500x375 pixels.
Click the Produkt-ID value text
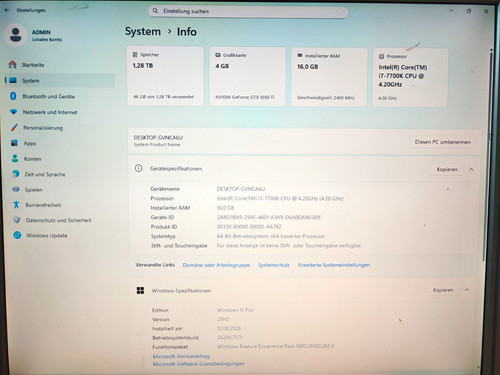[x=249, y=227]
